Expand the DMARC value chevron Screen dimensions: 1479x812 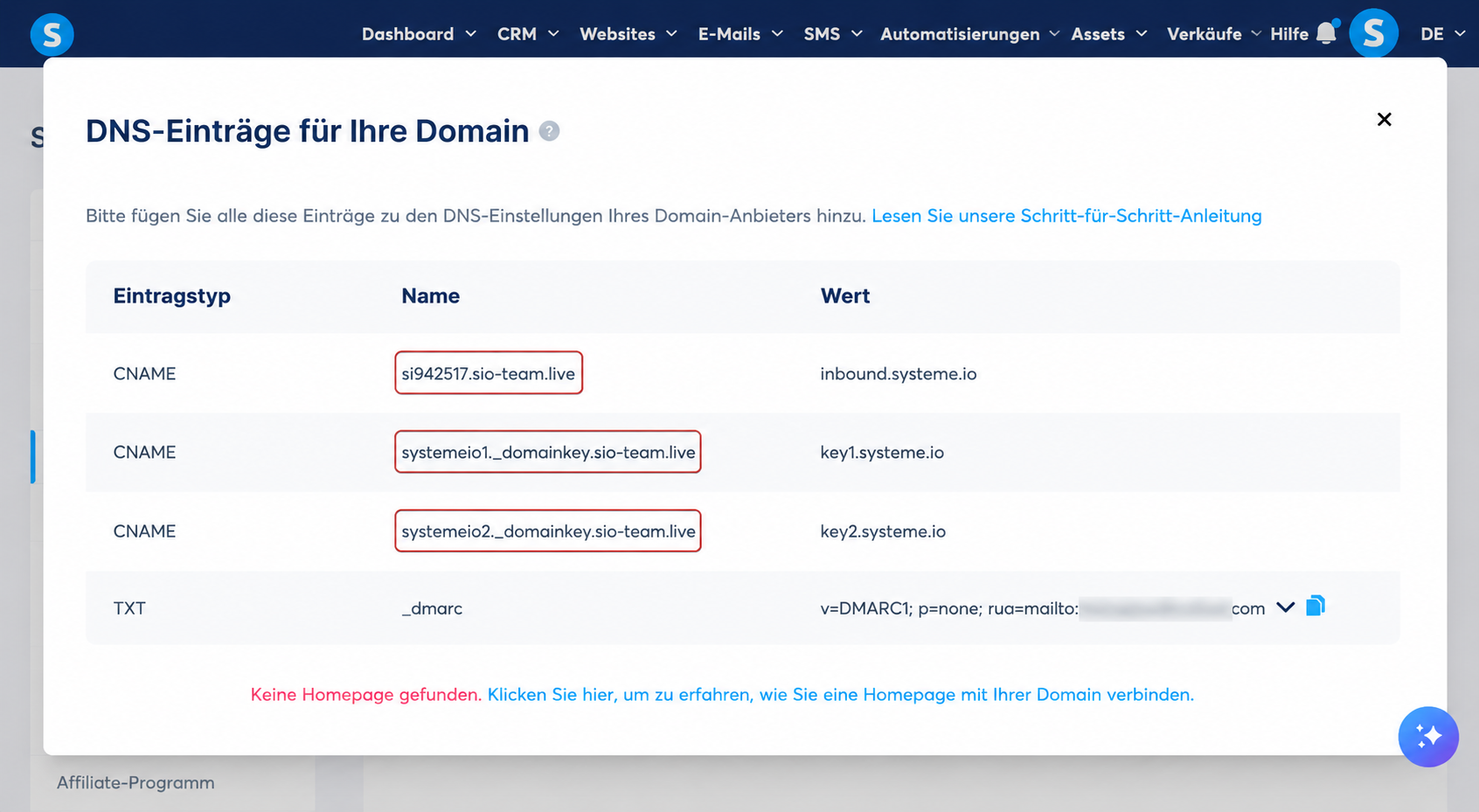1285,607
